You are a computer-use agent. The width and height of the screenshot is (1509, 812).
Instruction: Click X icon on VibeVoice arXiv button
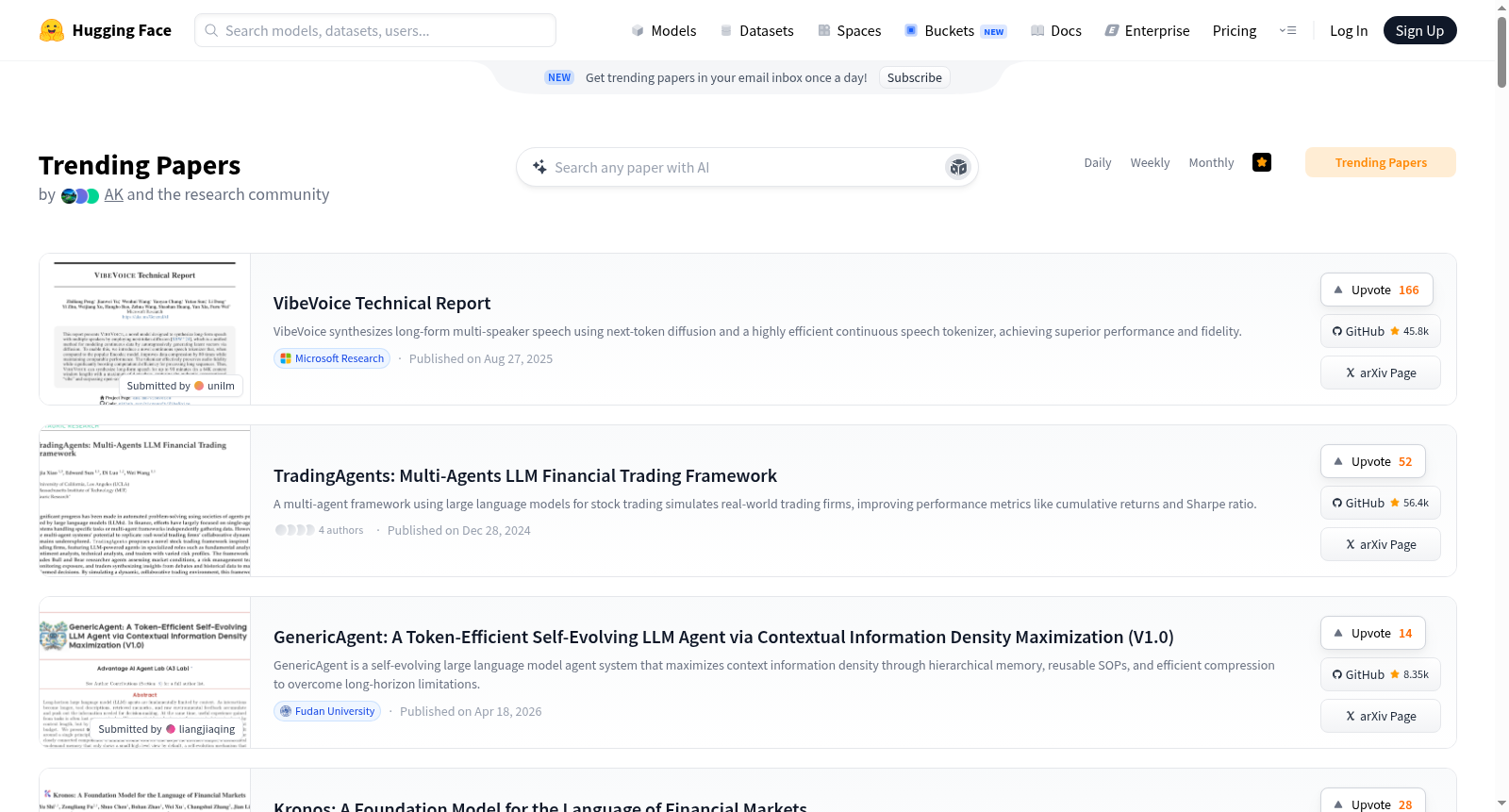pos(1351,373)
